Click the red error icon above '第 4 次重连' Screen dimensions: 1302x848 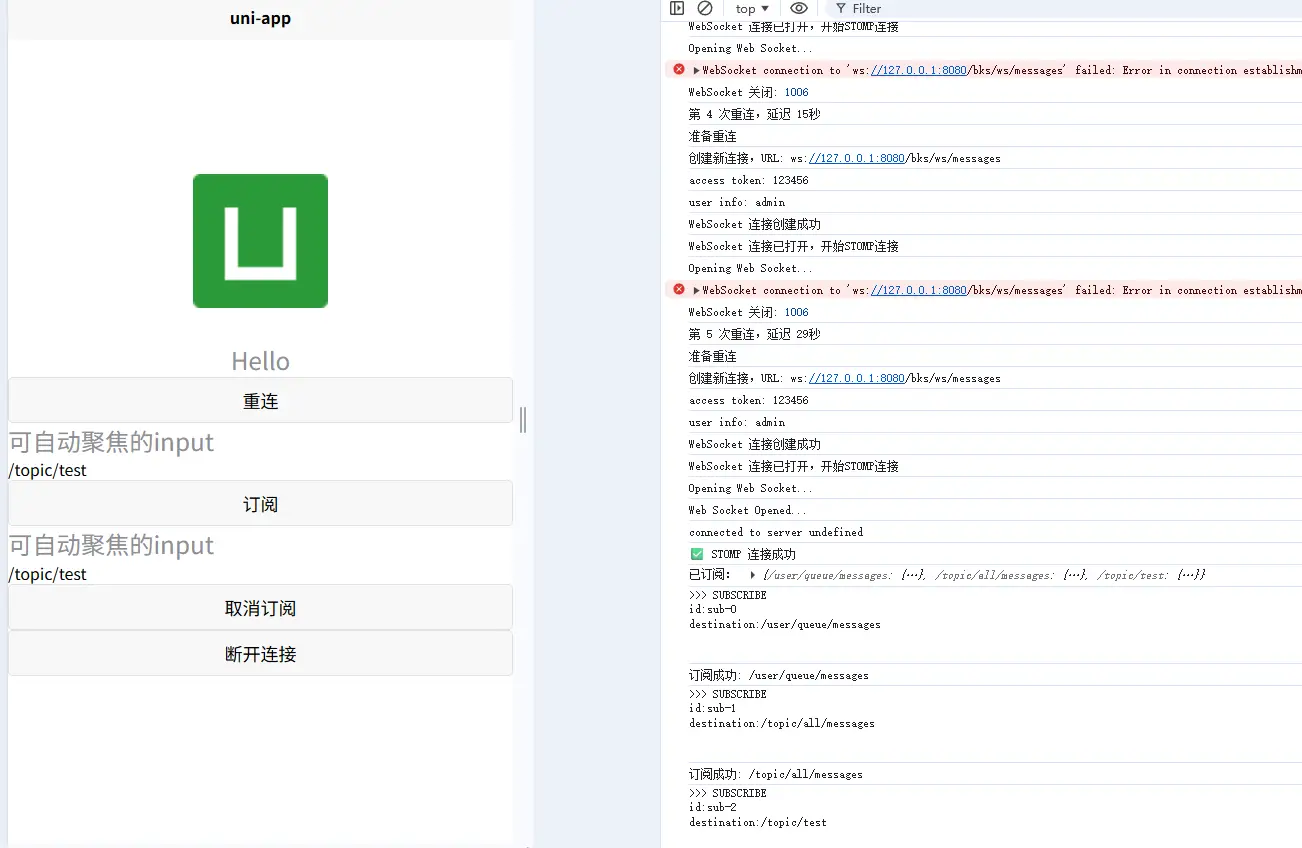679,70
